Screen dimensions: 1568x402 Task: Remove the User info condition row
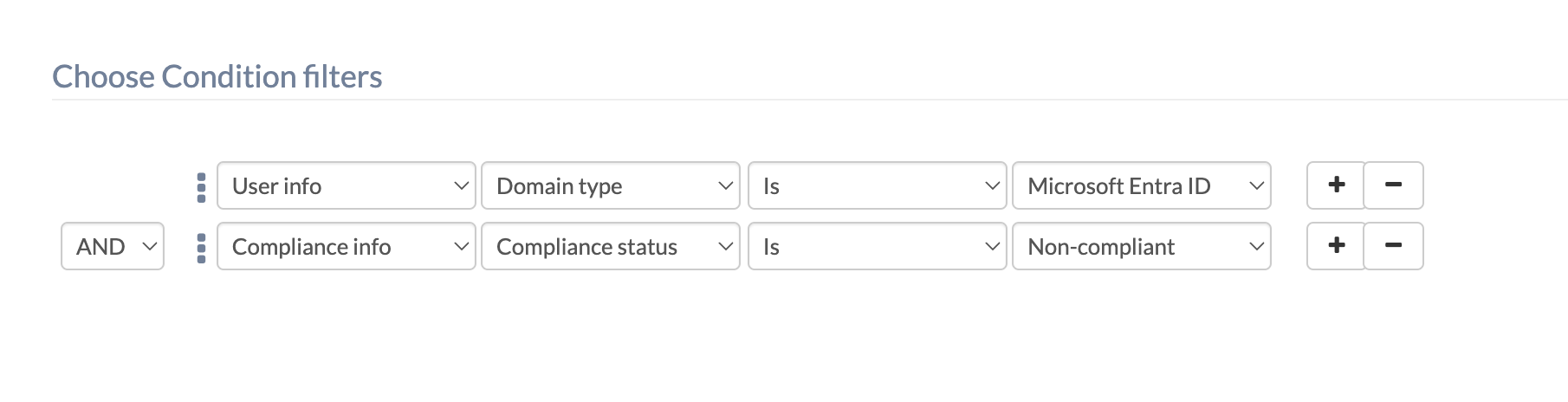[1393, 185]
